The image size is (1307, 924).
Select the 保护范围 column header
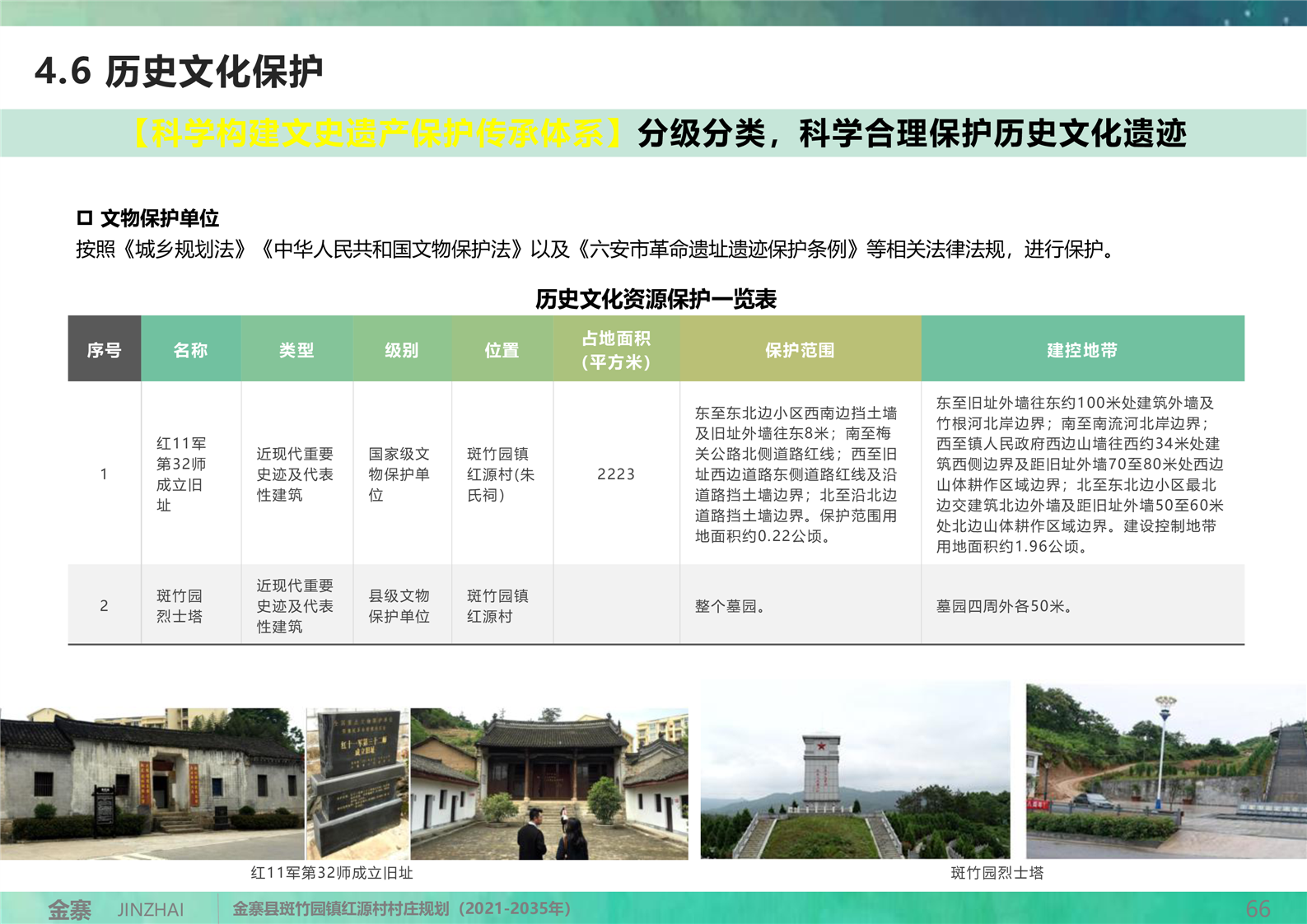pos(800,349)
